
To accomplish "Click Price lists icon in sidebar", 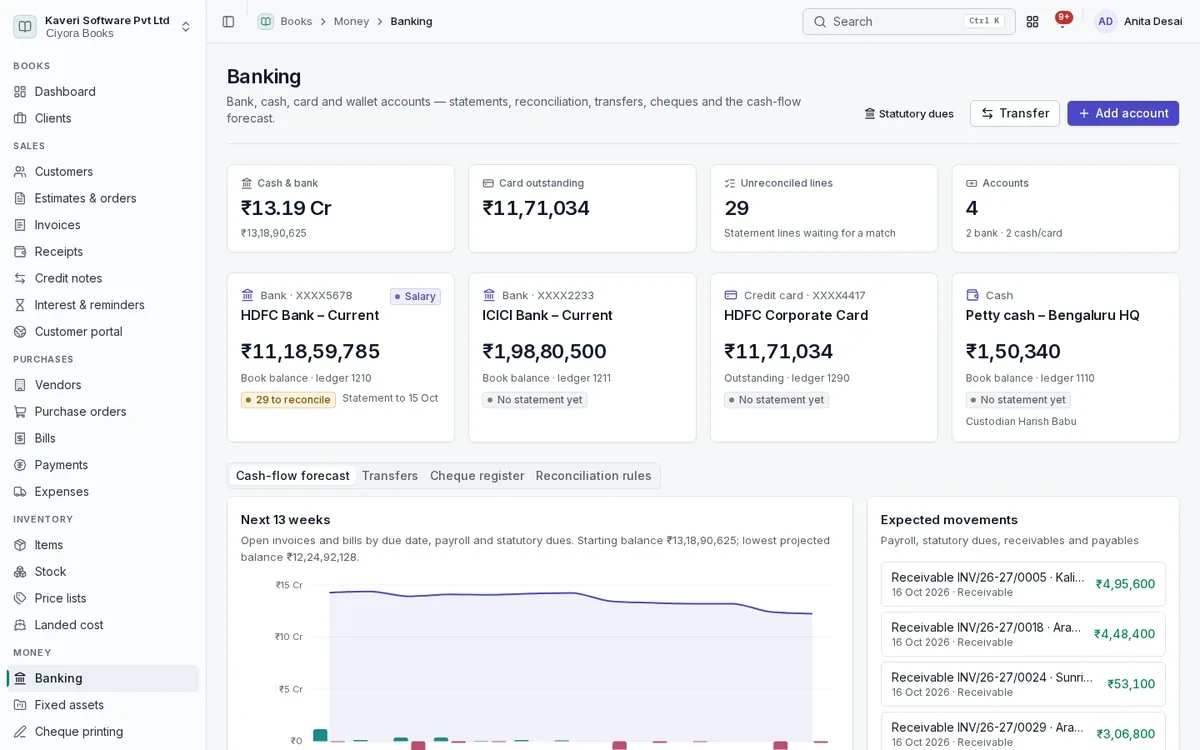I will click(x=20, y=598).
